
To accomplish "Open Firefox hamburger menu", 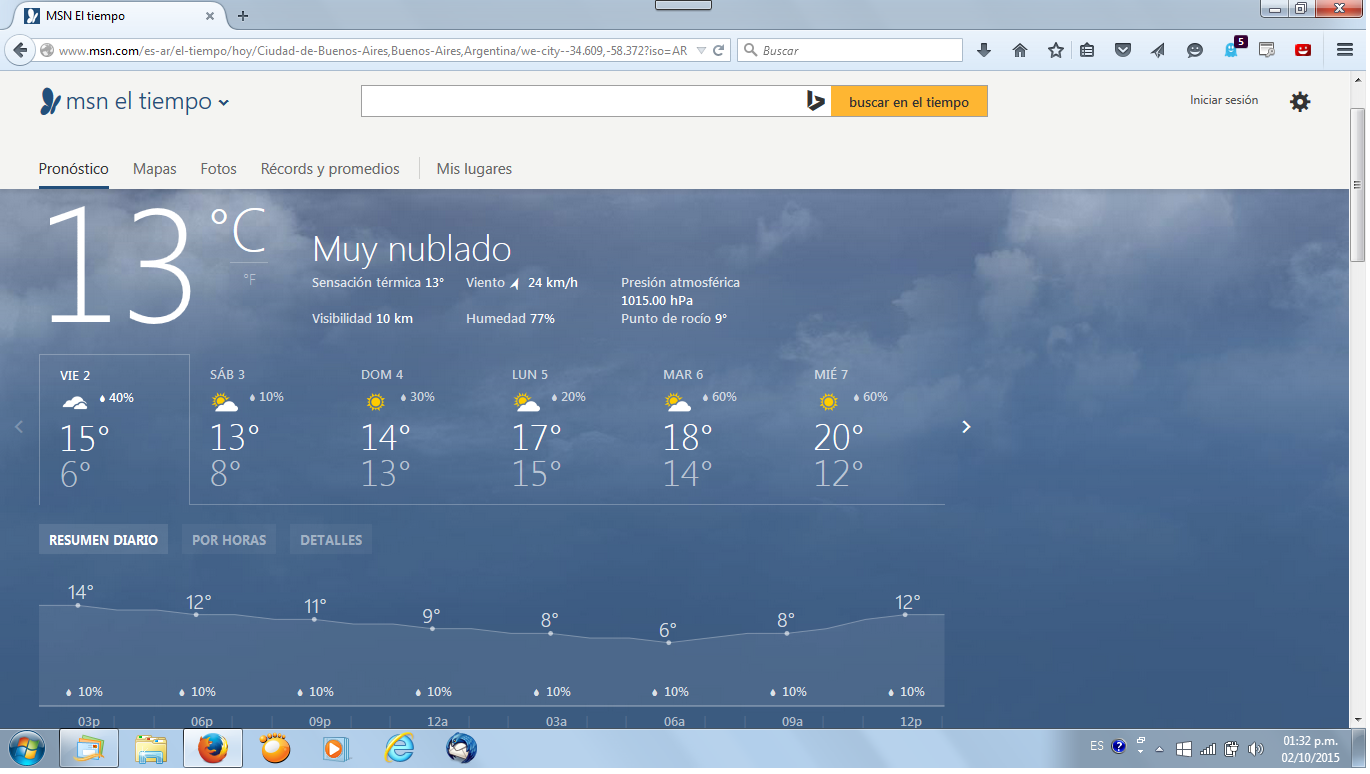I will pos(1345,50).
